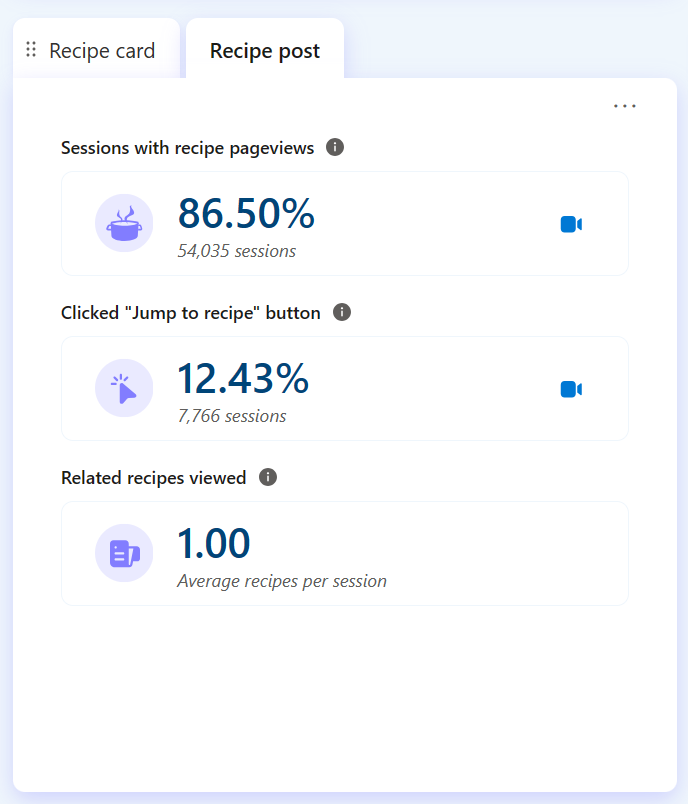
Task: Open the three-dots more options menu
Action: [x=624, y=106]
